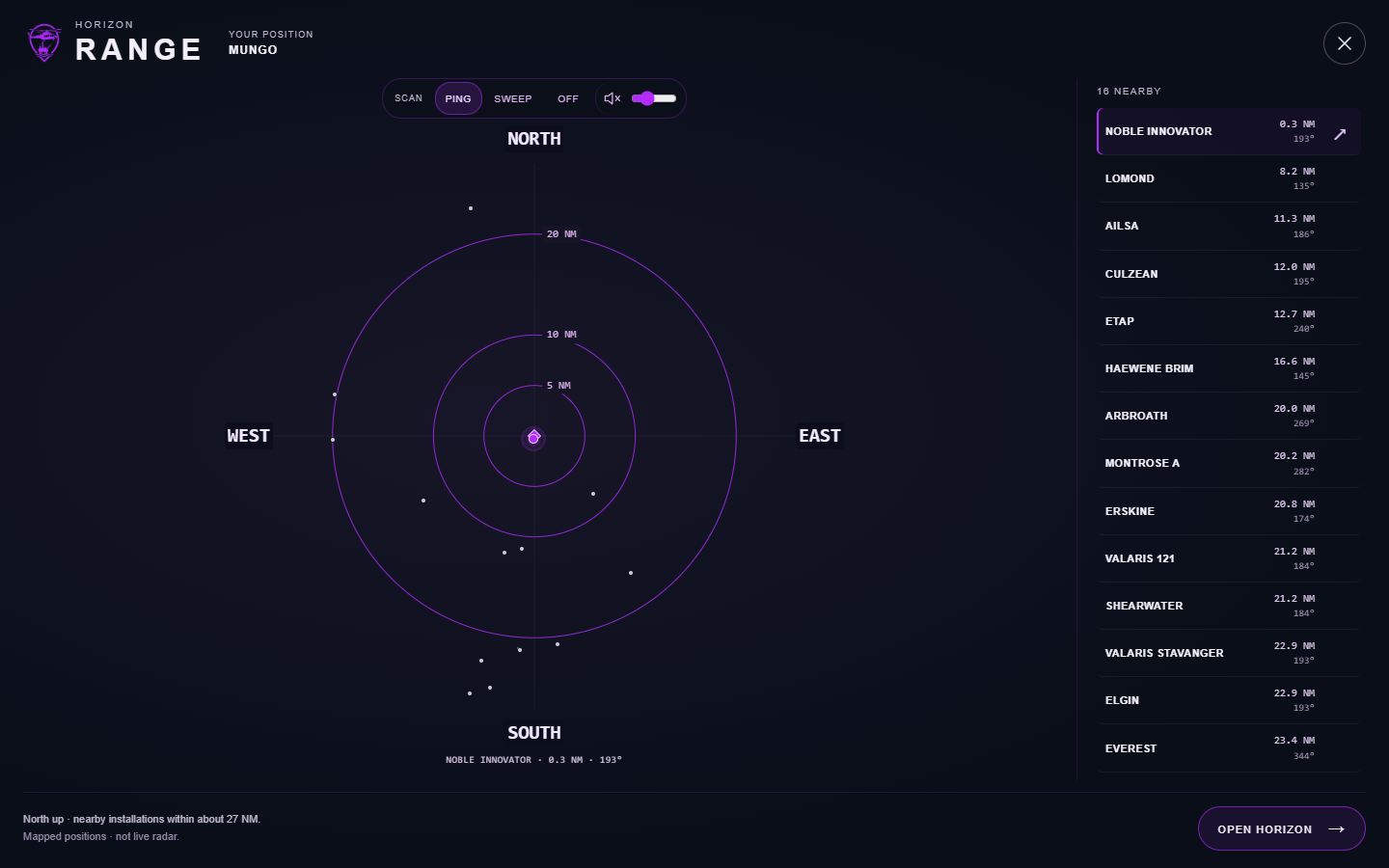Click the Noble Innovator readout under SOUTH
1389x868 pixels.
coord(533,760)
